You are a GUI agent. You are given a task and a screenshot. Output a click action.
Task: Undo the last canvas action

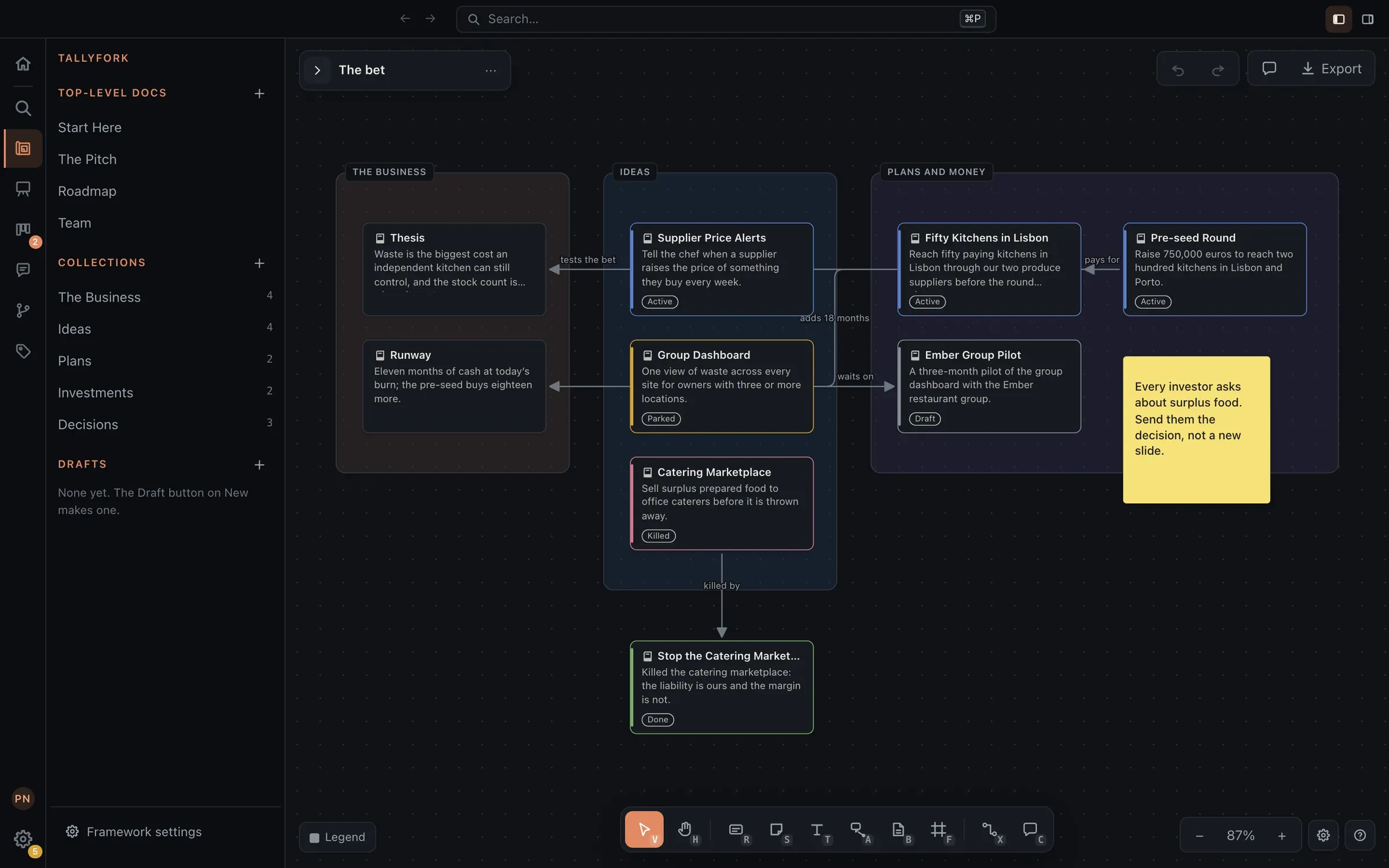point(1178,69)
